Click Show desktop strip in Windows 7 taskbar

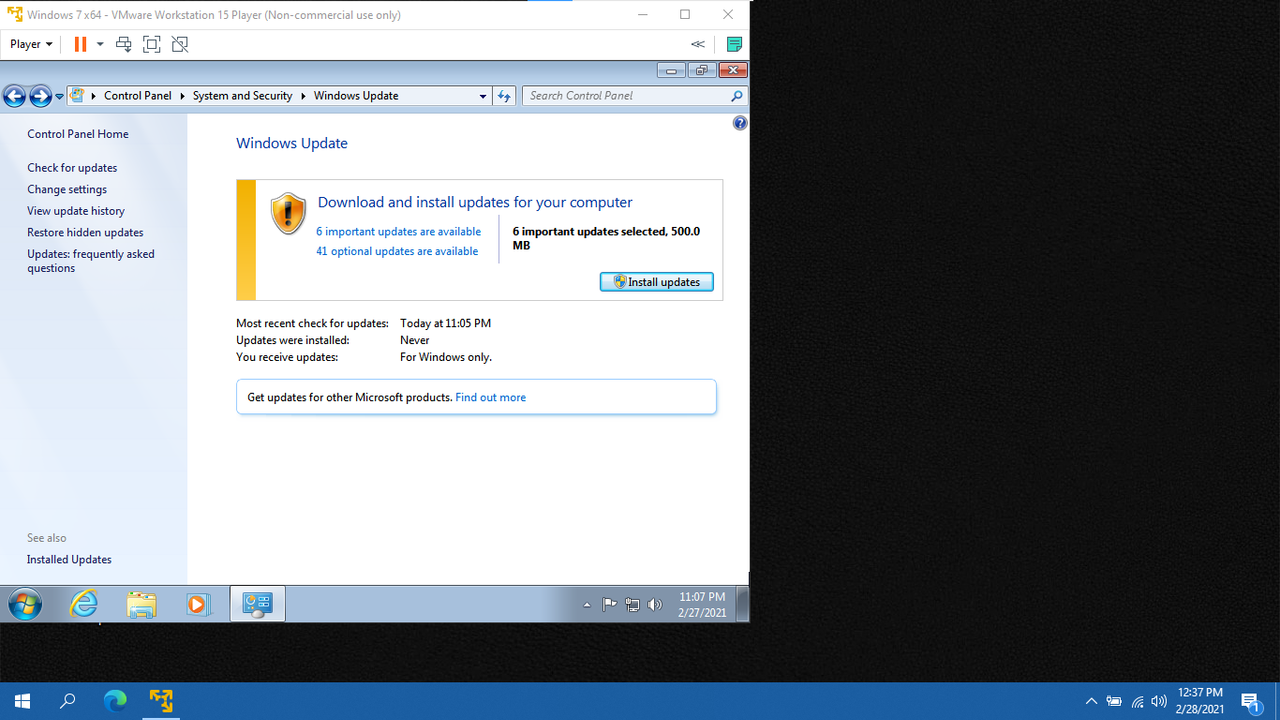pyautogui.click(x=743, y=604)
